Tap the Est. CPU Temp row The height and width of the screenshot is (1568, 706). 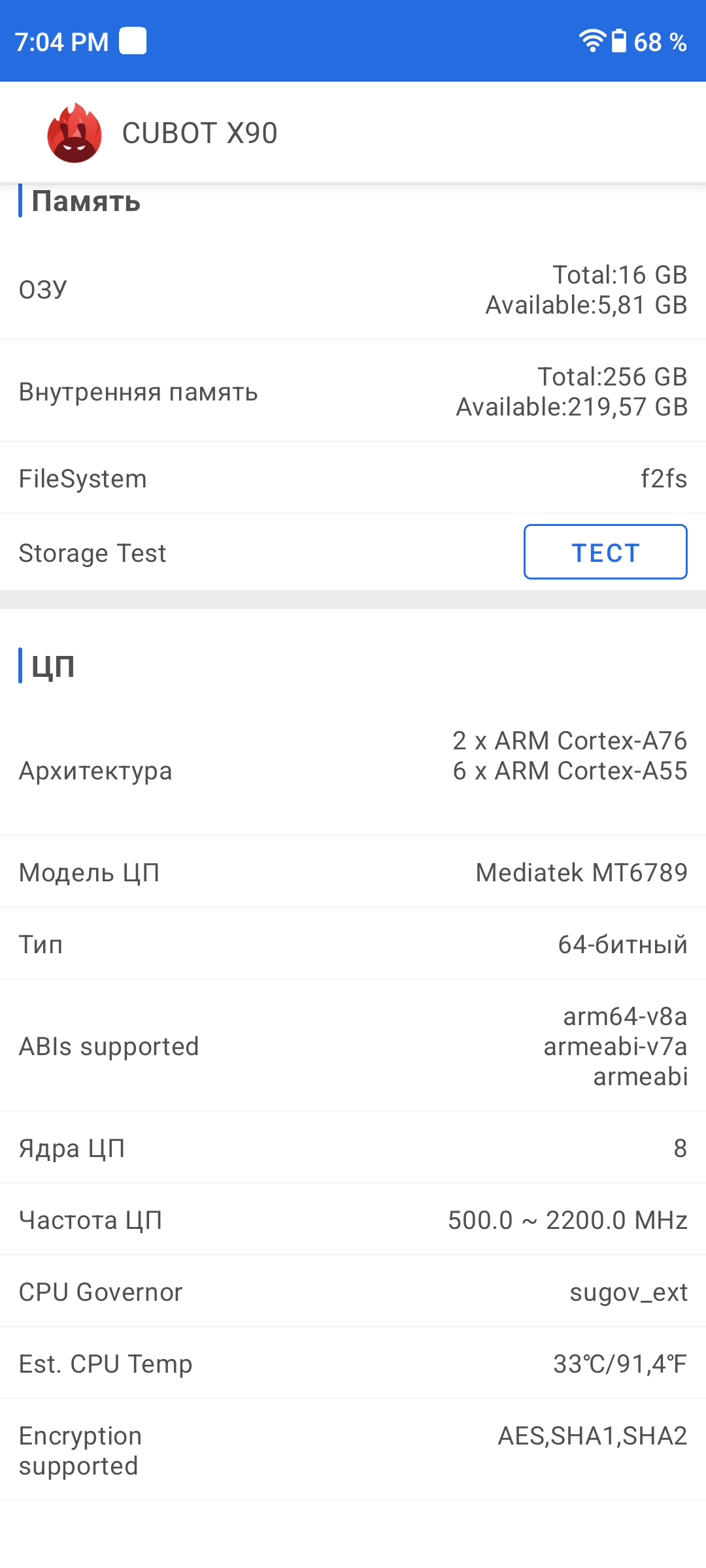(x=353, y=1364)
